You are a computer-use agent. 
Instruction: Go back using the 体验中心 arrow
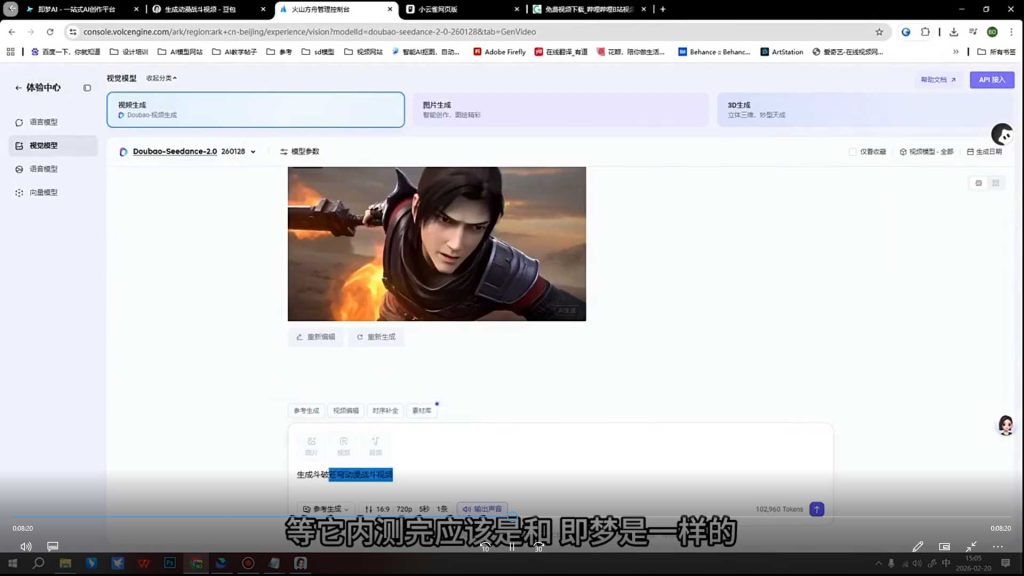coord(18,88)
